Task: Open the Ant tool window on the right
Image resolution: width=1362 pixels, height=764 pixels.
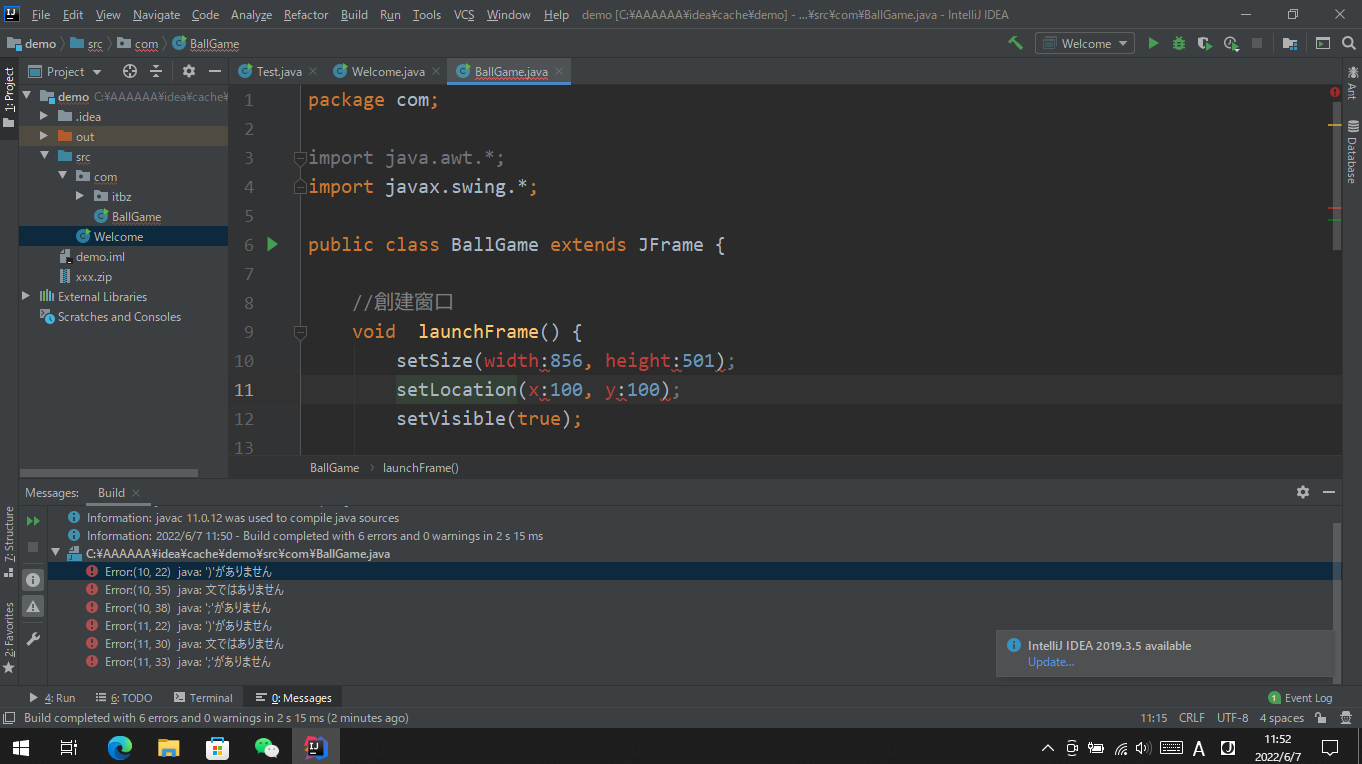Action: (1352, 83)
